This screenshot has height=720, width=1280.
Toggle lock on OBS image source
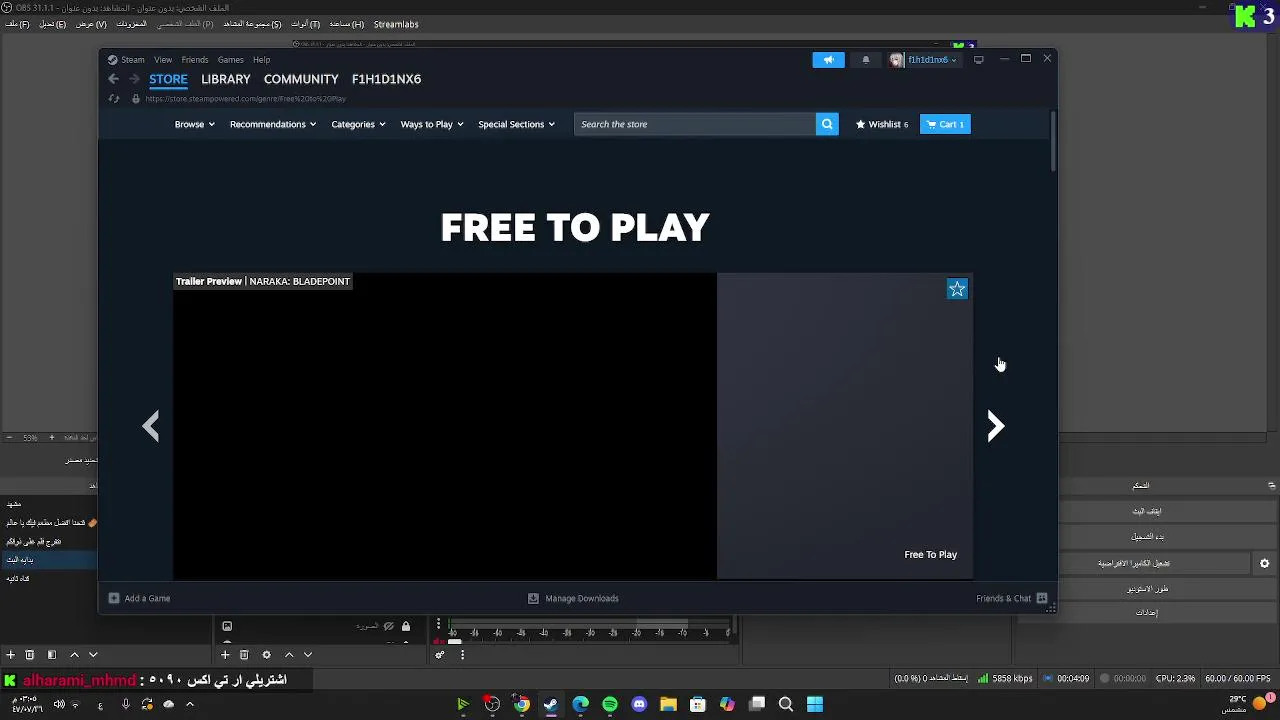[405, 627]
